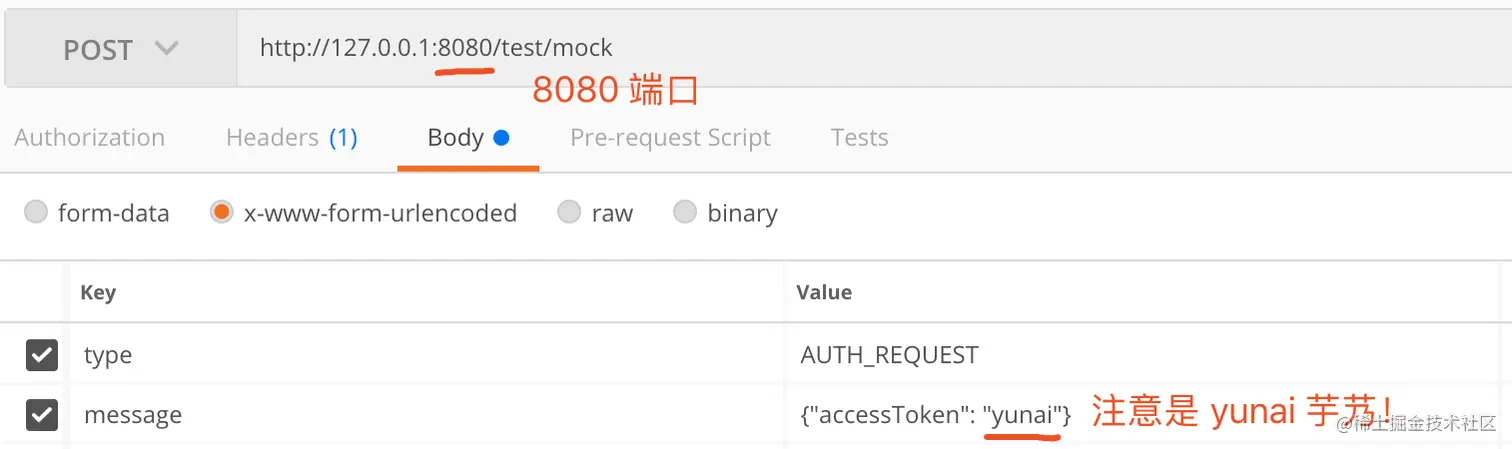Switch to the Authorization tab
The width and height of the screenshot is (1512, 449).
tap(90, 137)
